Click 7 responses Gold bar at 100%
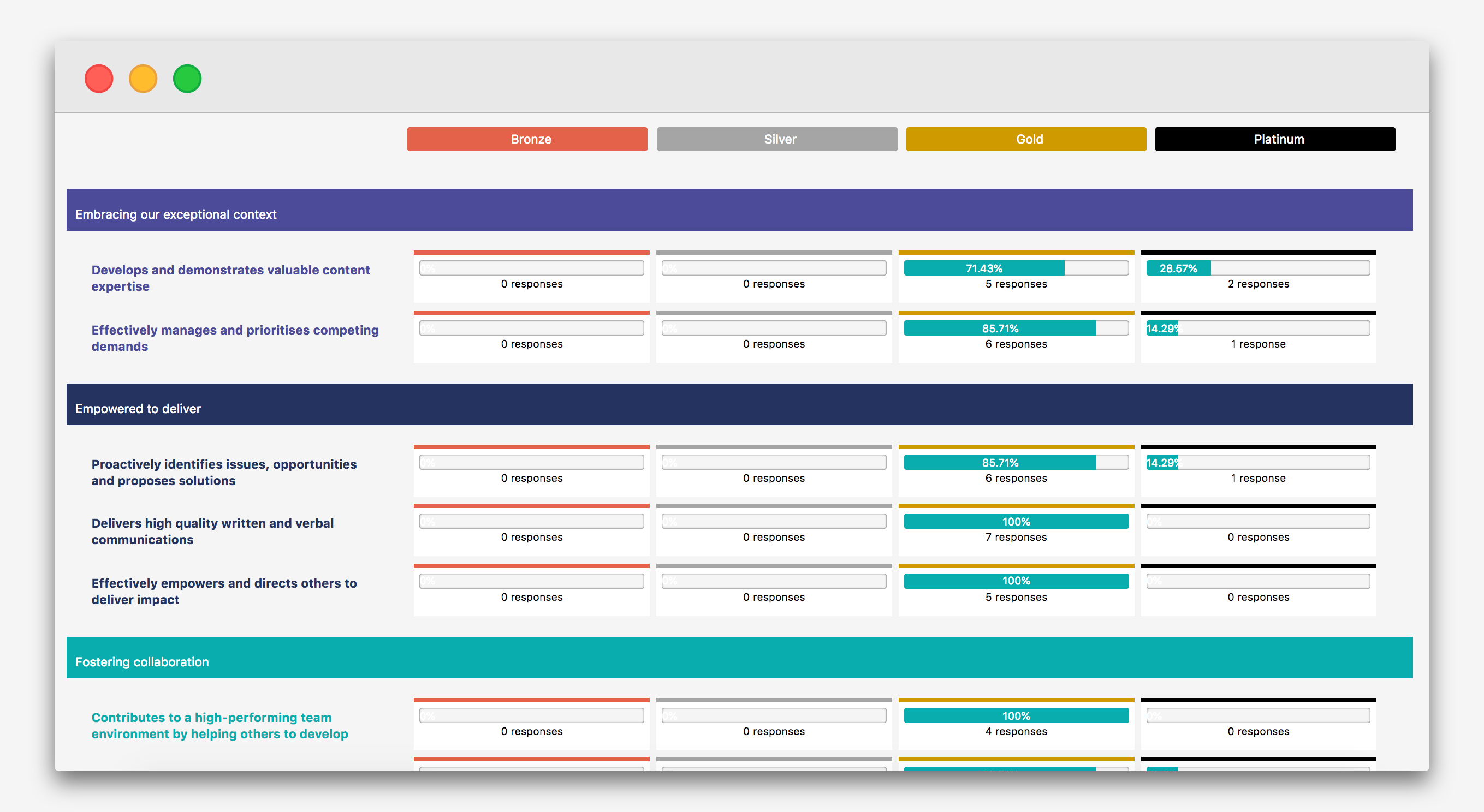This screenshot has height=812, width=1484. 1016,522
